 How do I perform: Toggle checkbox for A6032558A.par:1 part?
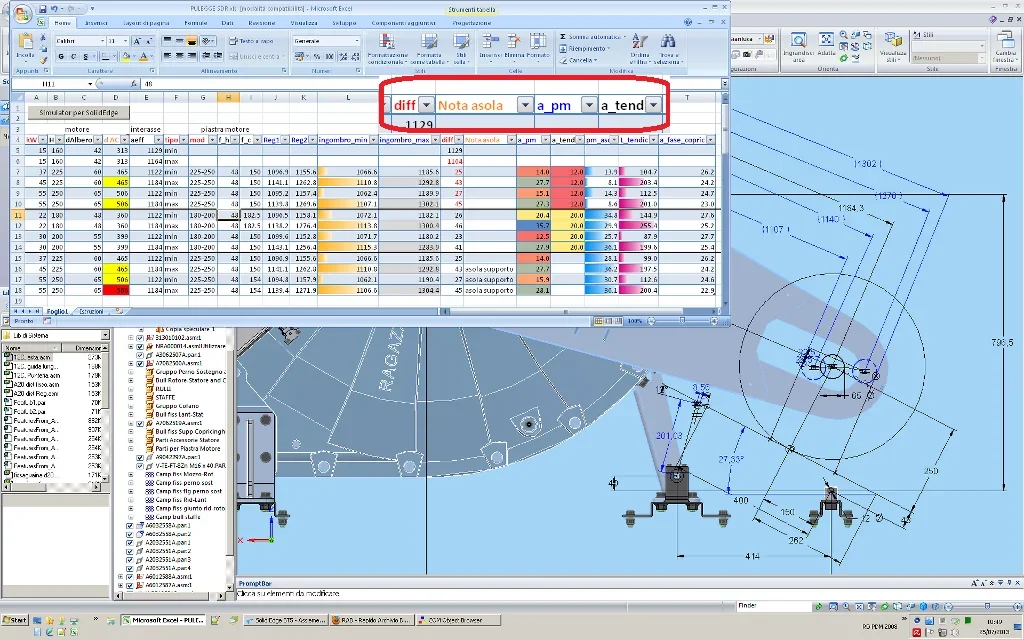pyautogui.click(x=130, y=524)
